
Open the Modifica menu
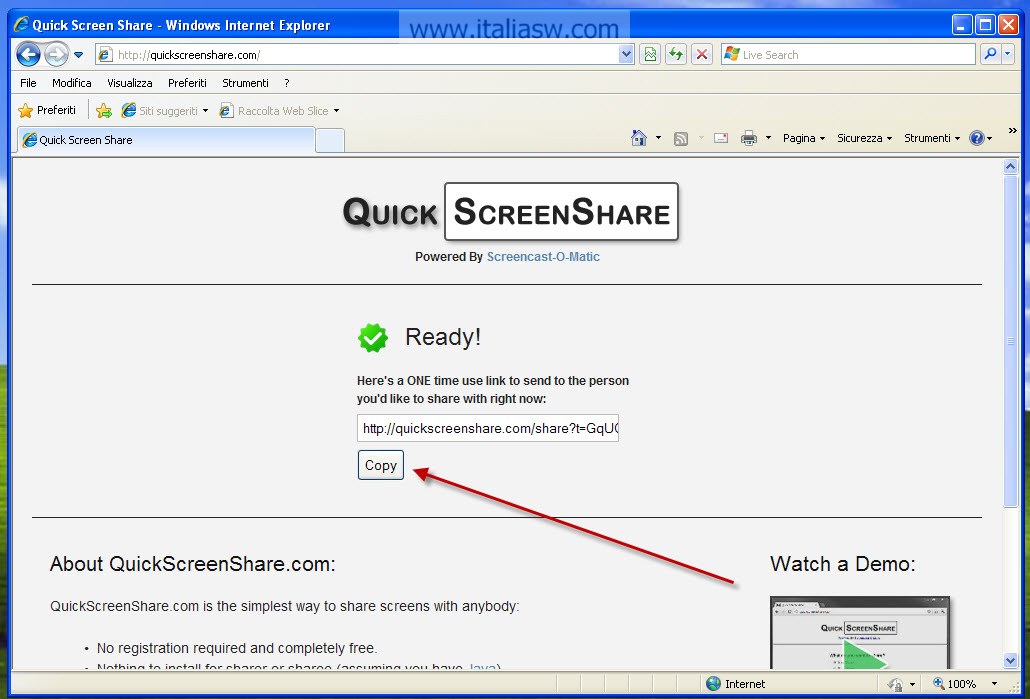(x=72, y=83)
